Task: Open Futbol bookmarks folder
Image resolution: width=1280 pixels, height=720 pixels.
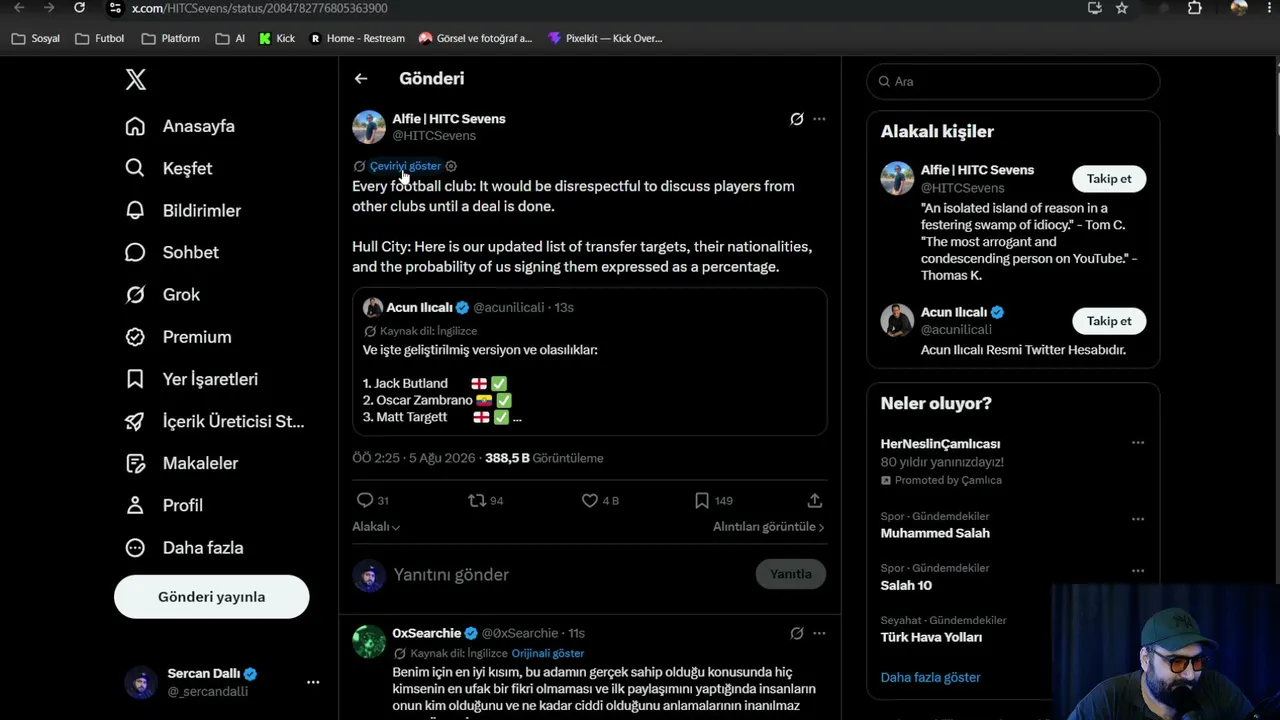Action: tap(100, 39)
